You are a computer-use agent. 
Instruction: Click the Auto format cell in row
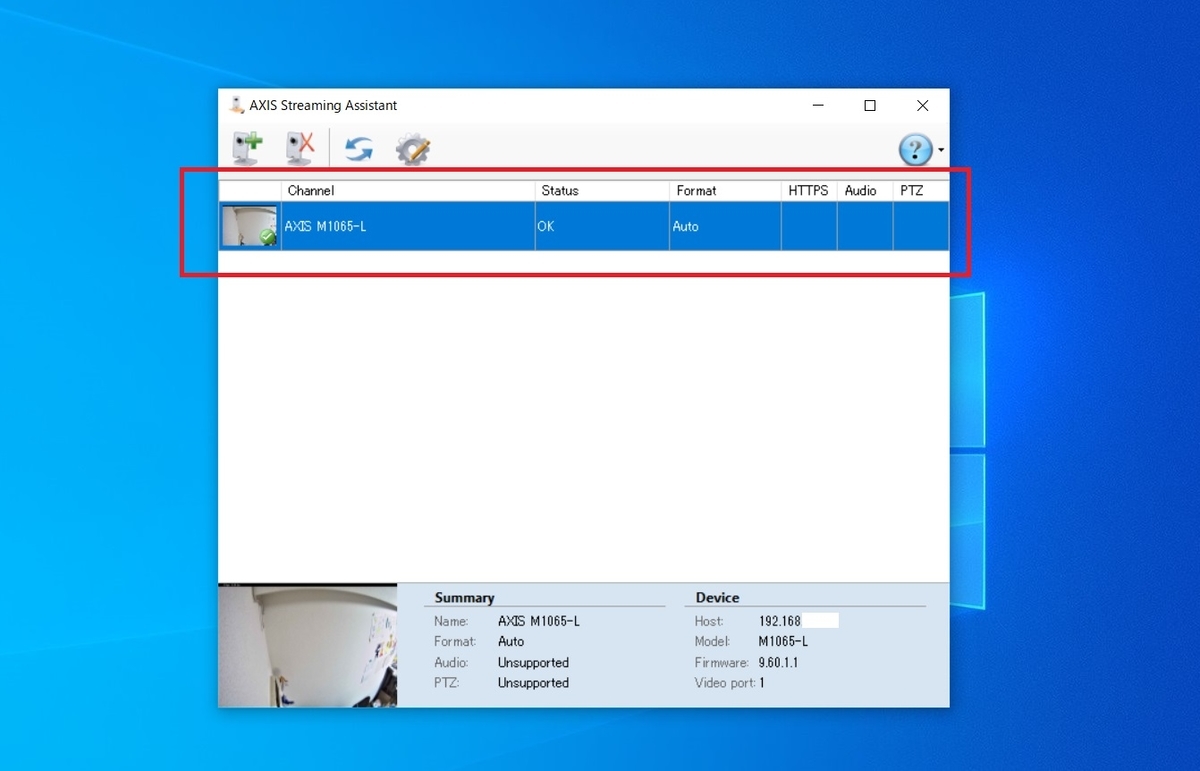725,226
